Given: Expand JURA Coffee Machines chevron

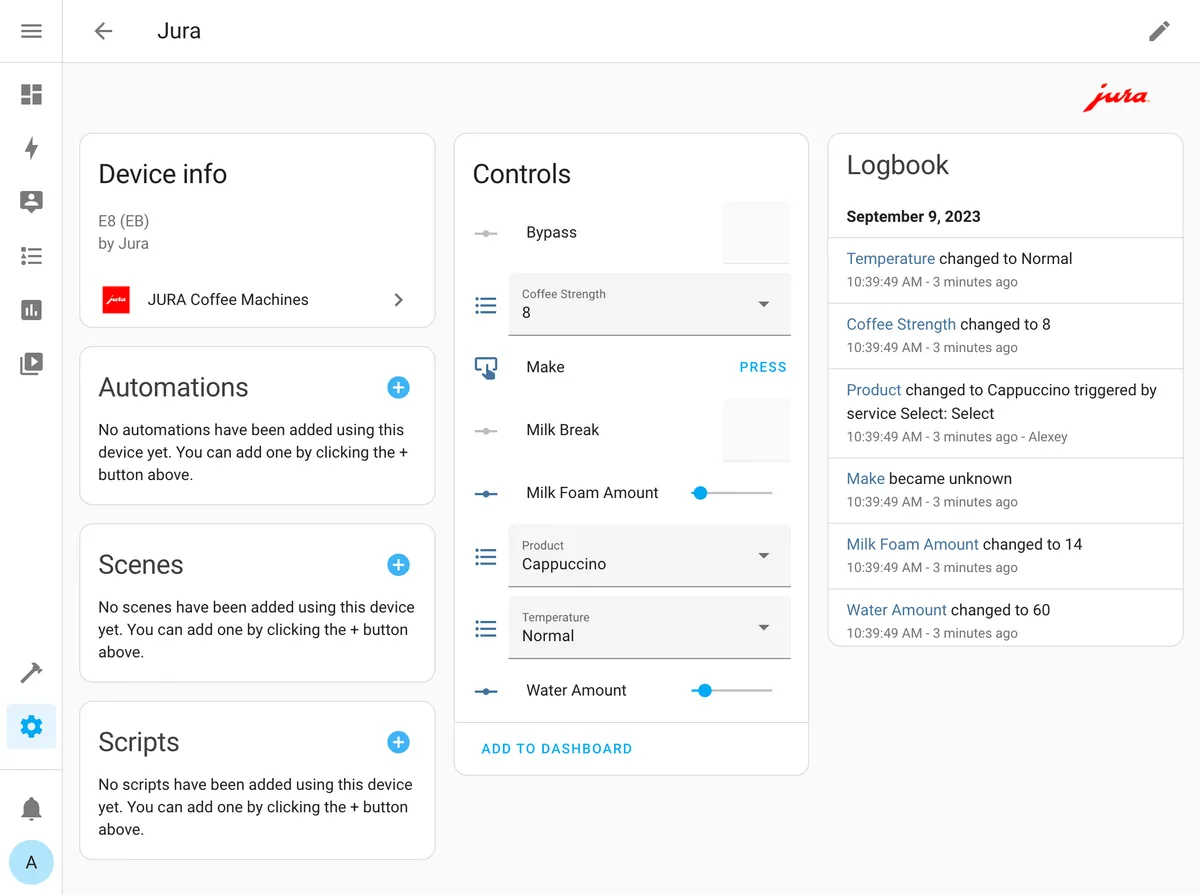Looking at the screenshot, I should pyautogui.click(x=398, y=300).
